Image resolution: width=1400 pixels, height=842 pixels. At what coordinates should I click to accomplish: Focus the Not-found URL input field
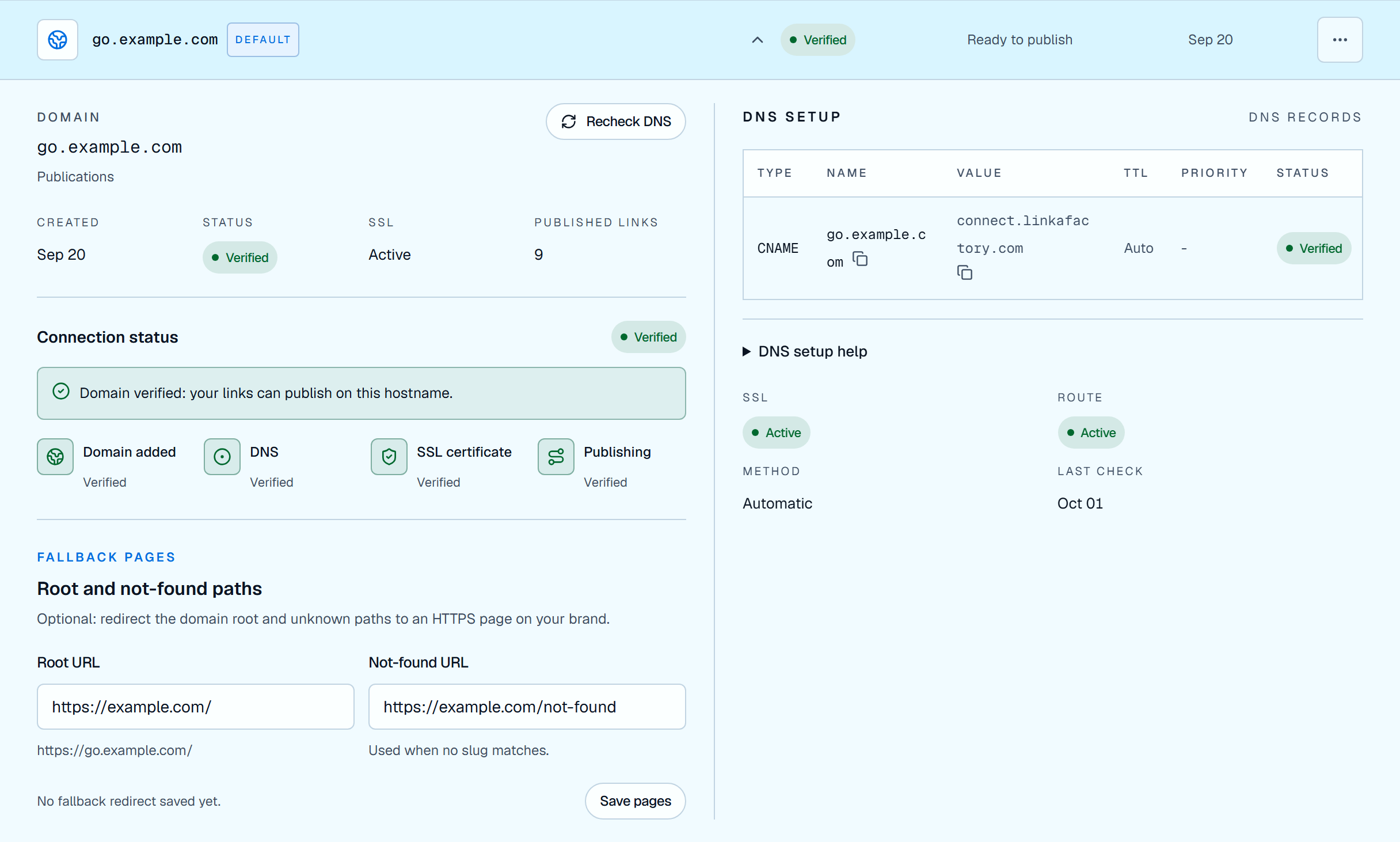[x=527, y=707]
